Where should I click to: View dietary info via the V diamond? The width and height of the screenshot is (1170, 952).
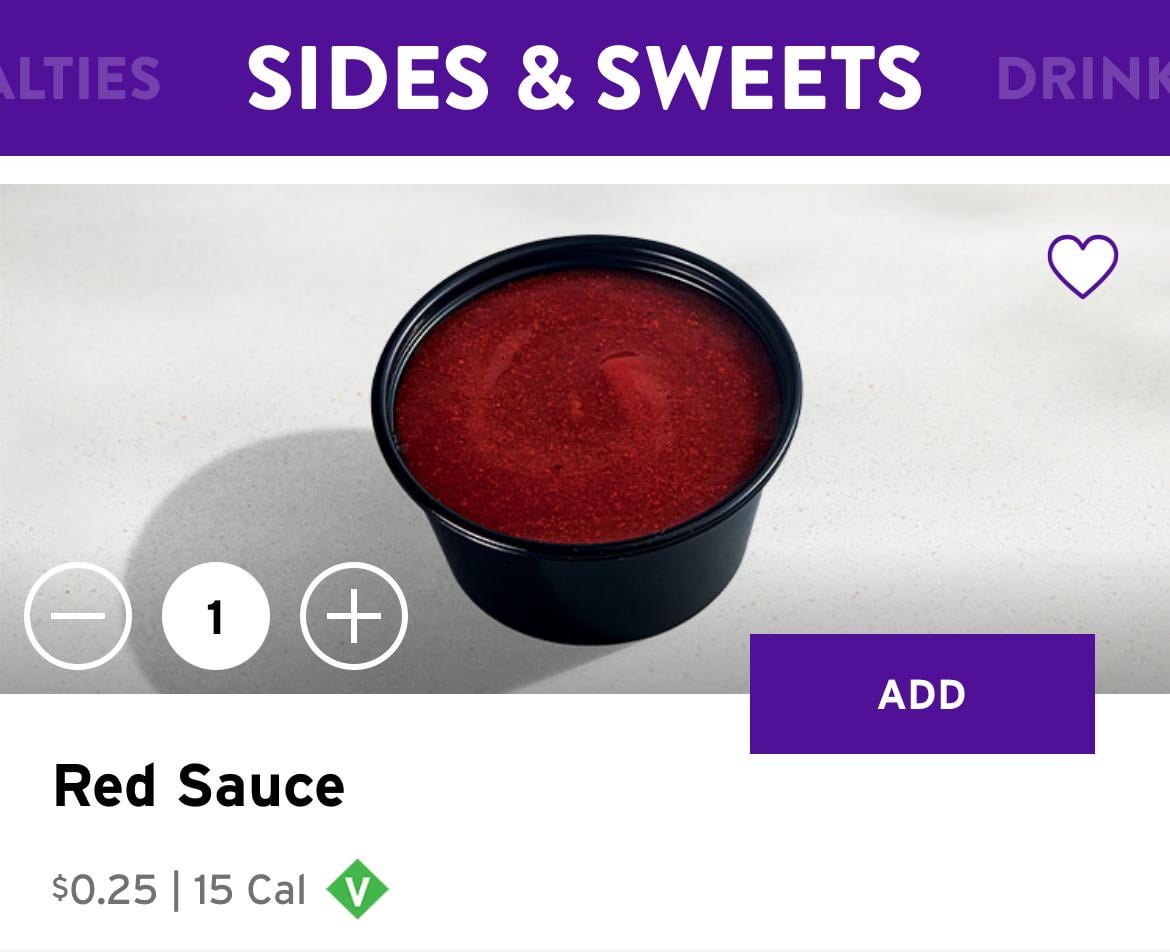(x=357, y=889)
